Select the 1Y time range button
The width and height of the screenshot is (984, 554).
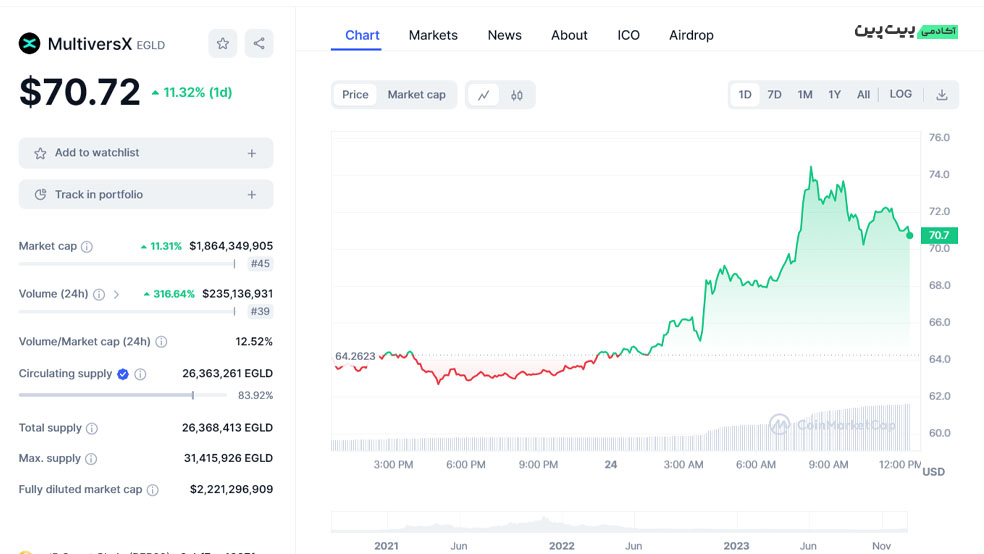[834, 95]
